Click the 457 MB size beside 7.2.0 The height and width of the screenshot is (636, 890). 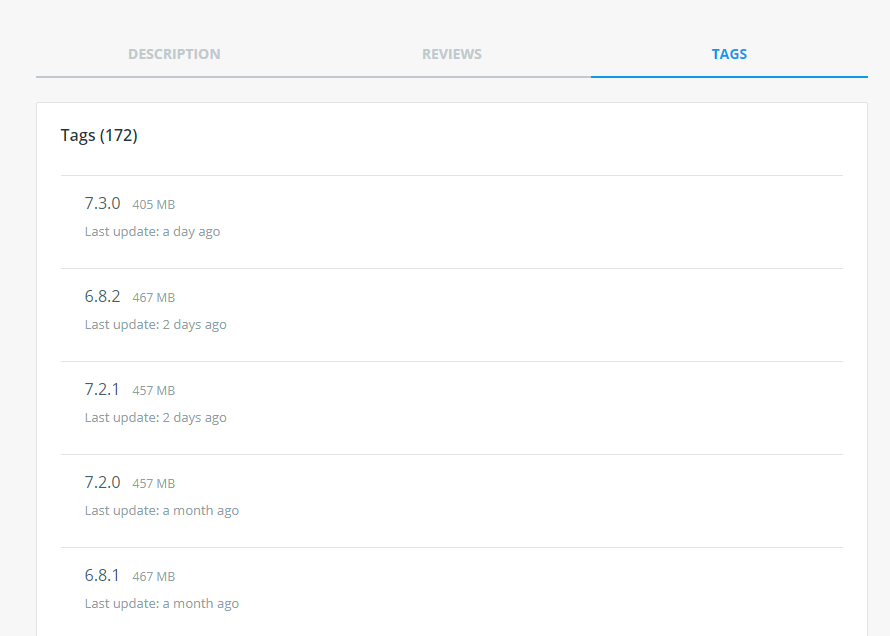pyautogui.click(x=153, y=484)
